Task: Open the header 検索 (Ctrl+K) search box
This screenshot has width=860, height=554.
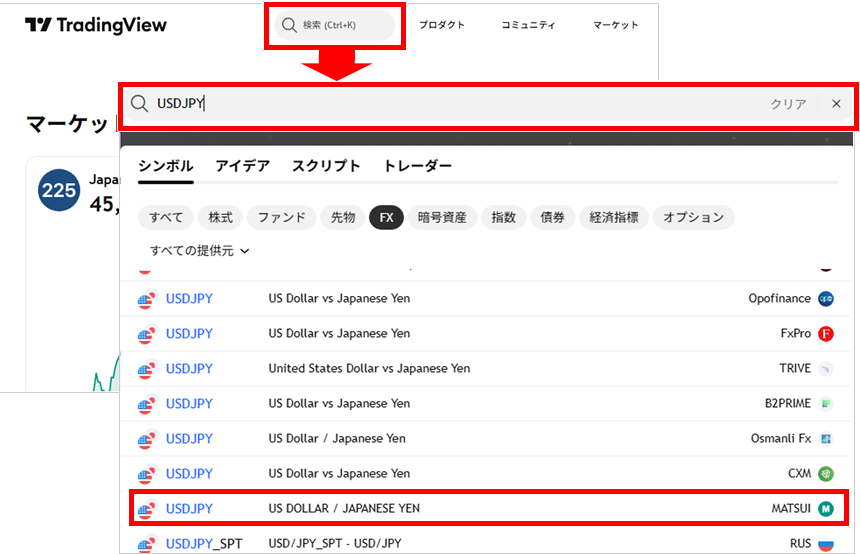Action: [335, 25]
